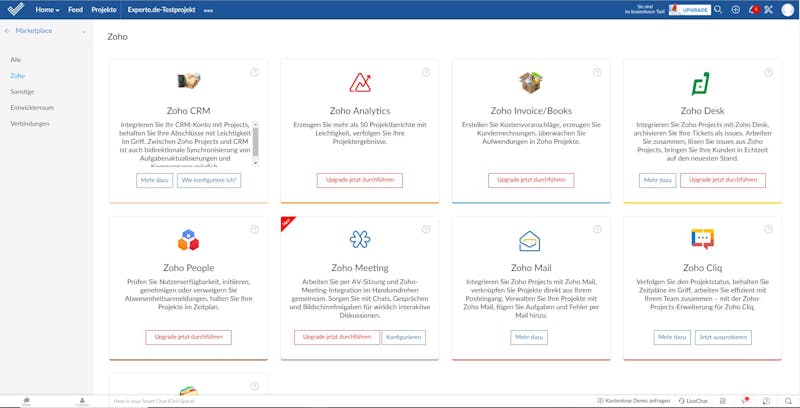The width and height of the screenshot is (800, 408).
Task: Open Experte.de-Testprojekt in top bar
Action: point(161,10)
